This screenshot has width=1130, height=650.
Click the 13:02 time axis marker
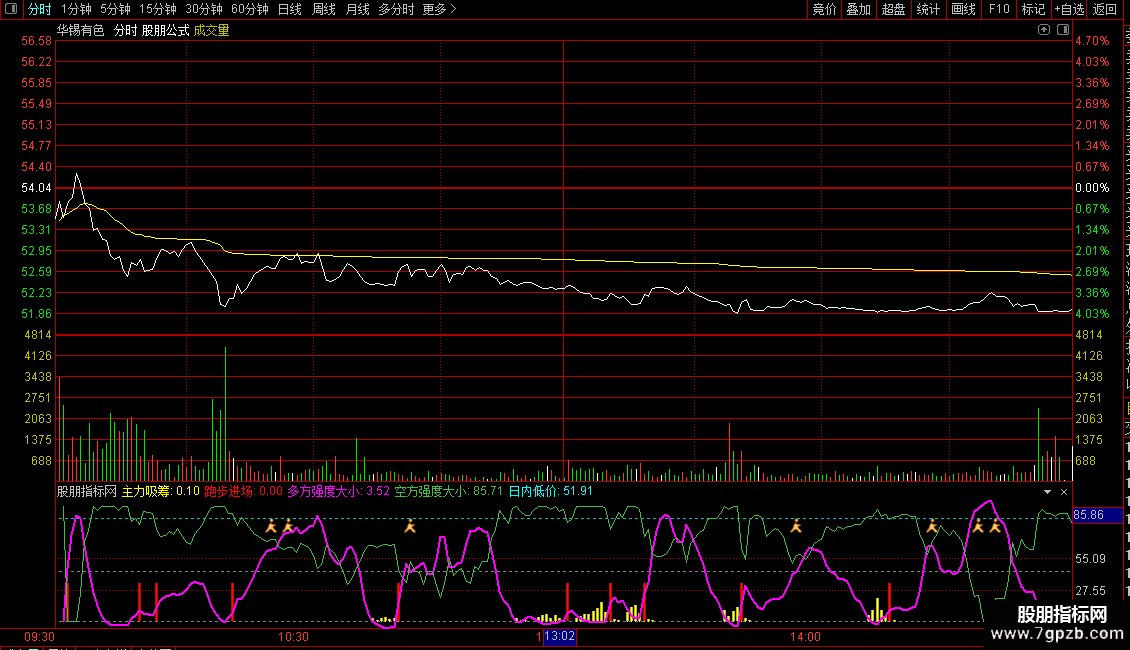559,636
